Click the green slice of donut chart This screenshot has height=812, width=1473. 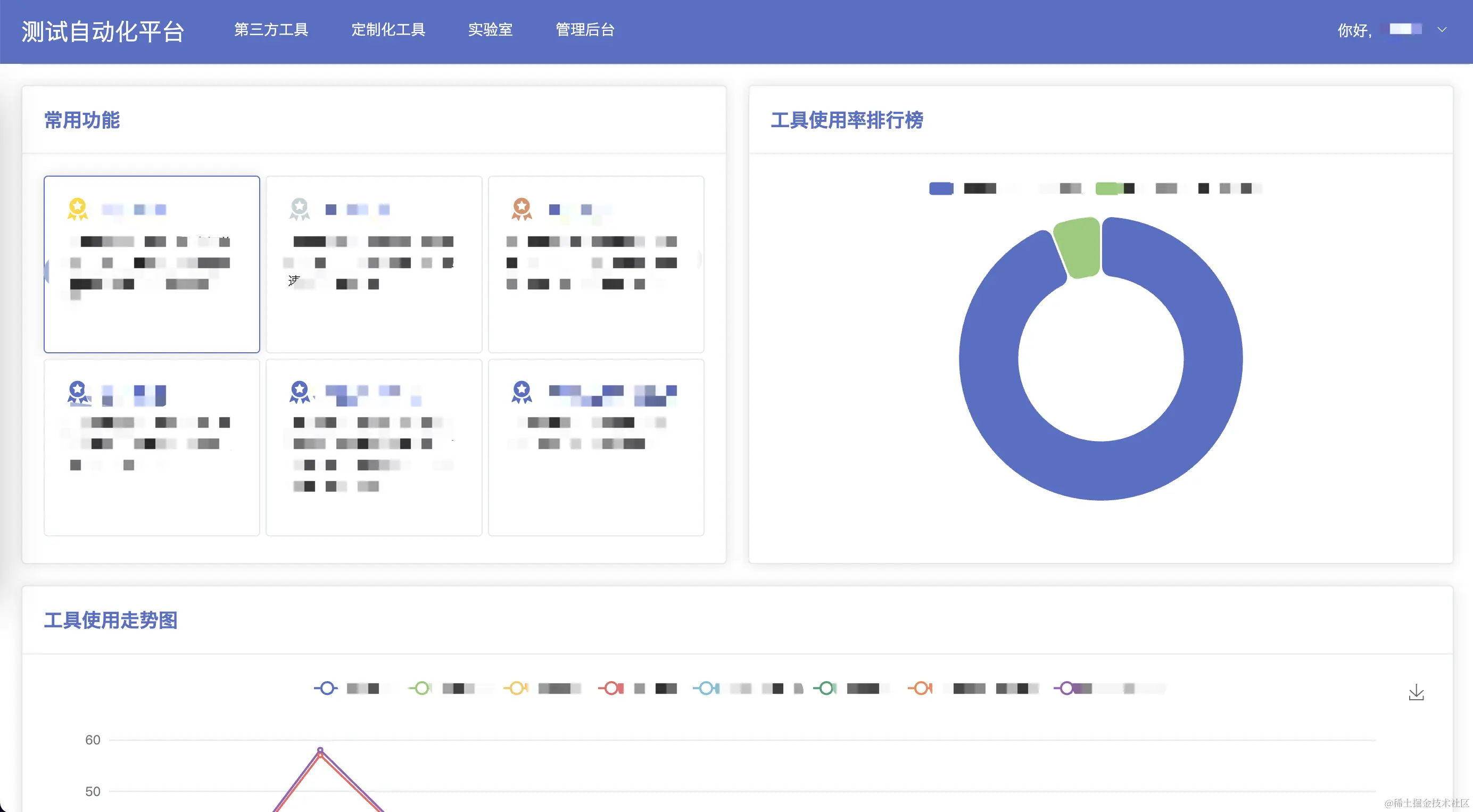click(x=1080, y=247)
